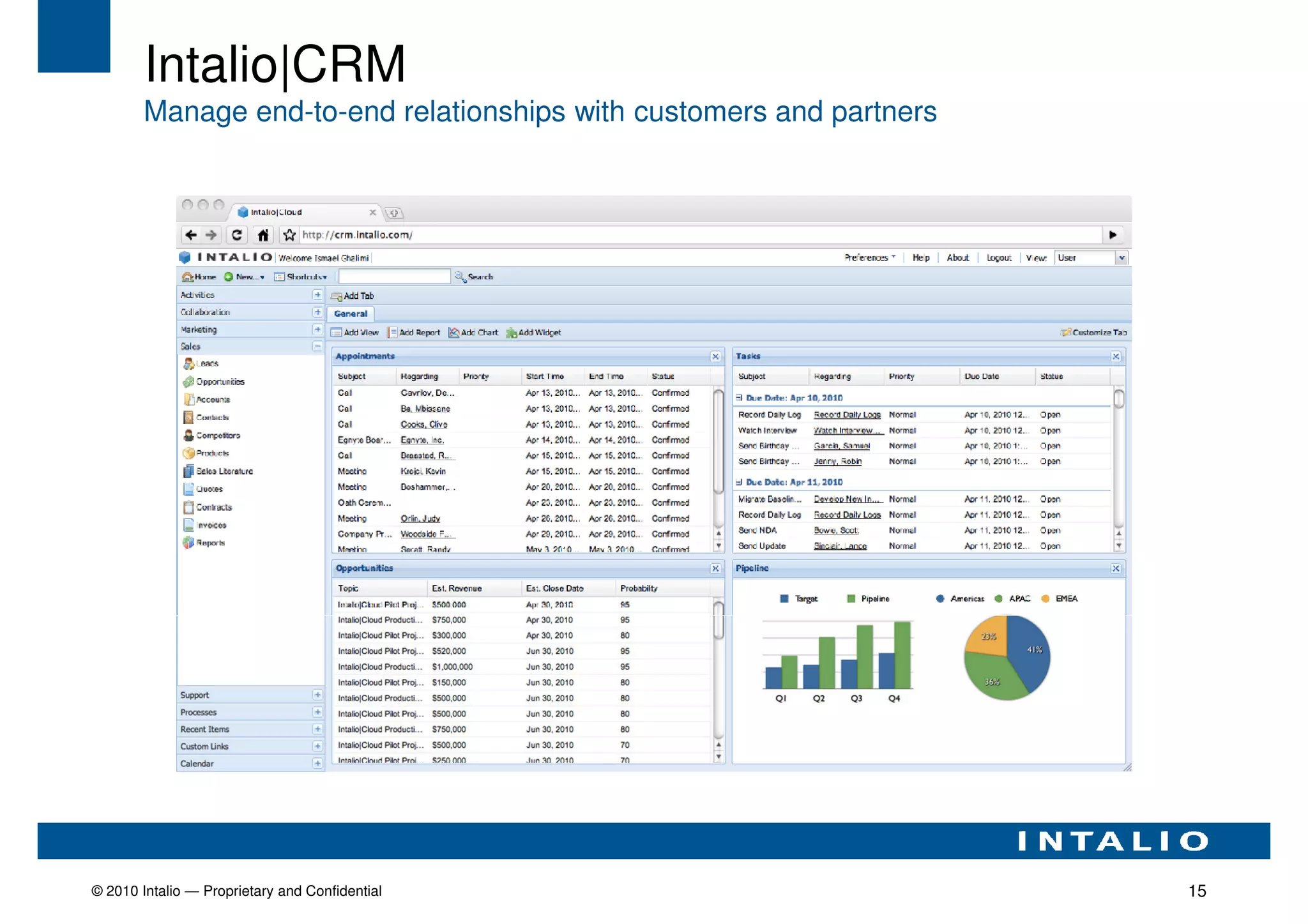Click the browser back arrow
The image size is (1308, 924).
[x=190, y=235]
